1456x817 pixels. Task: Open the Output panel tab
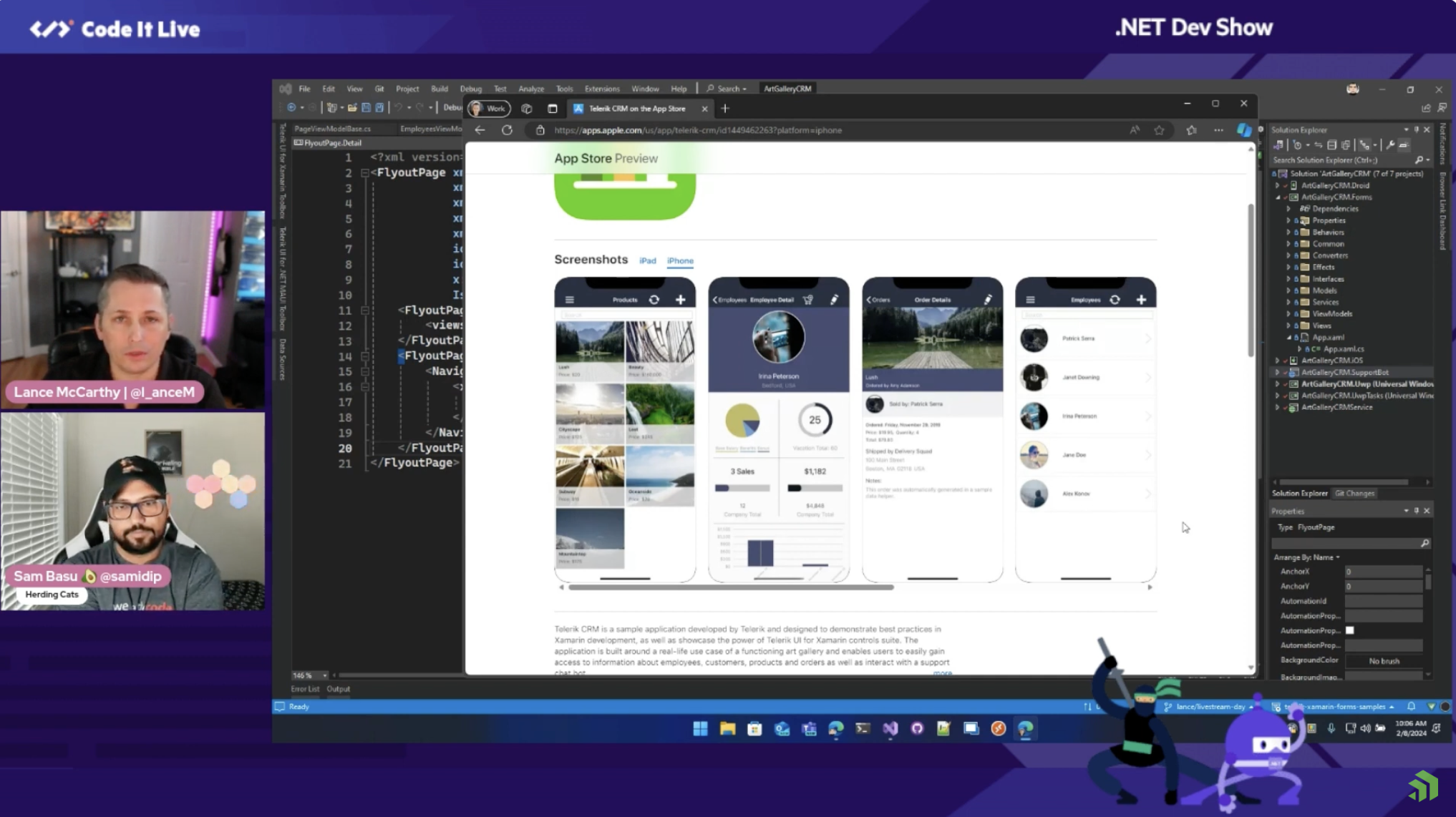[x=339, y=689]
